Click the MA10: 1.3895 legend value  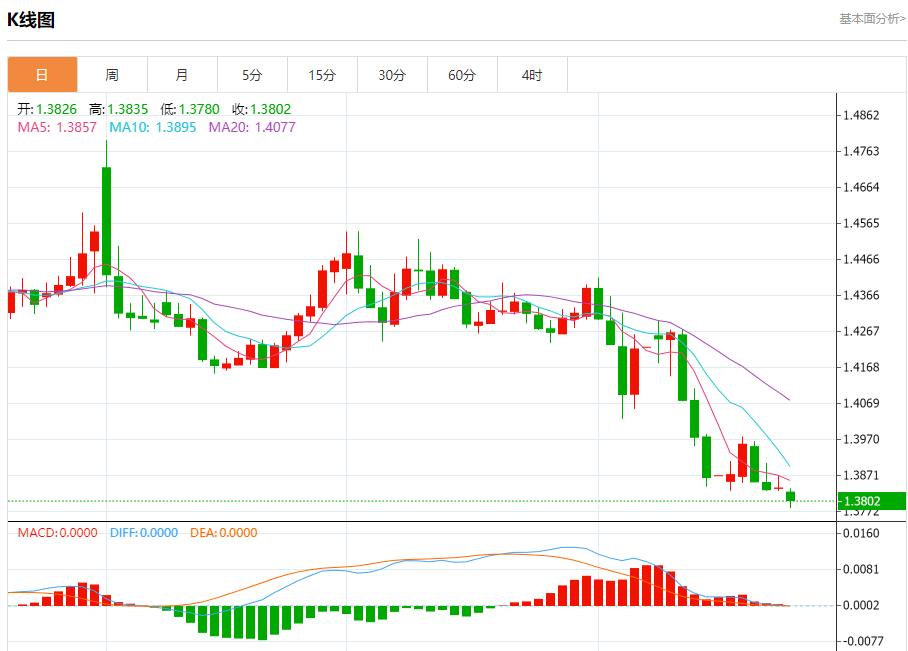(153, 127)
